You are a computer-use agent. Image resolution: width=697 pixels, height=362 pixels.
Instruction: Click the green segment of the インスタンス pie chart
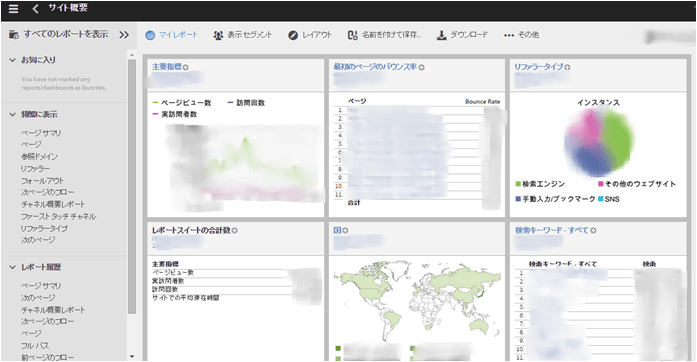tap(619, 140)
